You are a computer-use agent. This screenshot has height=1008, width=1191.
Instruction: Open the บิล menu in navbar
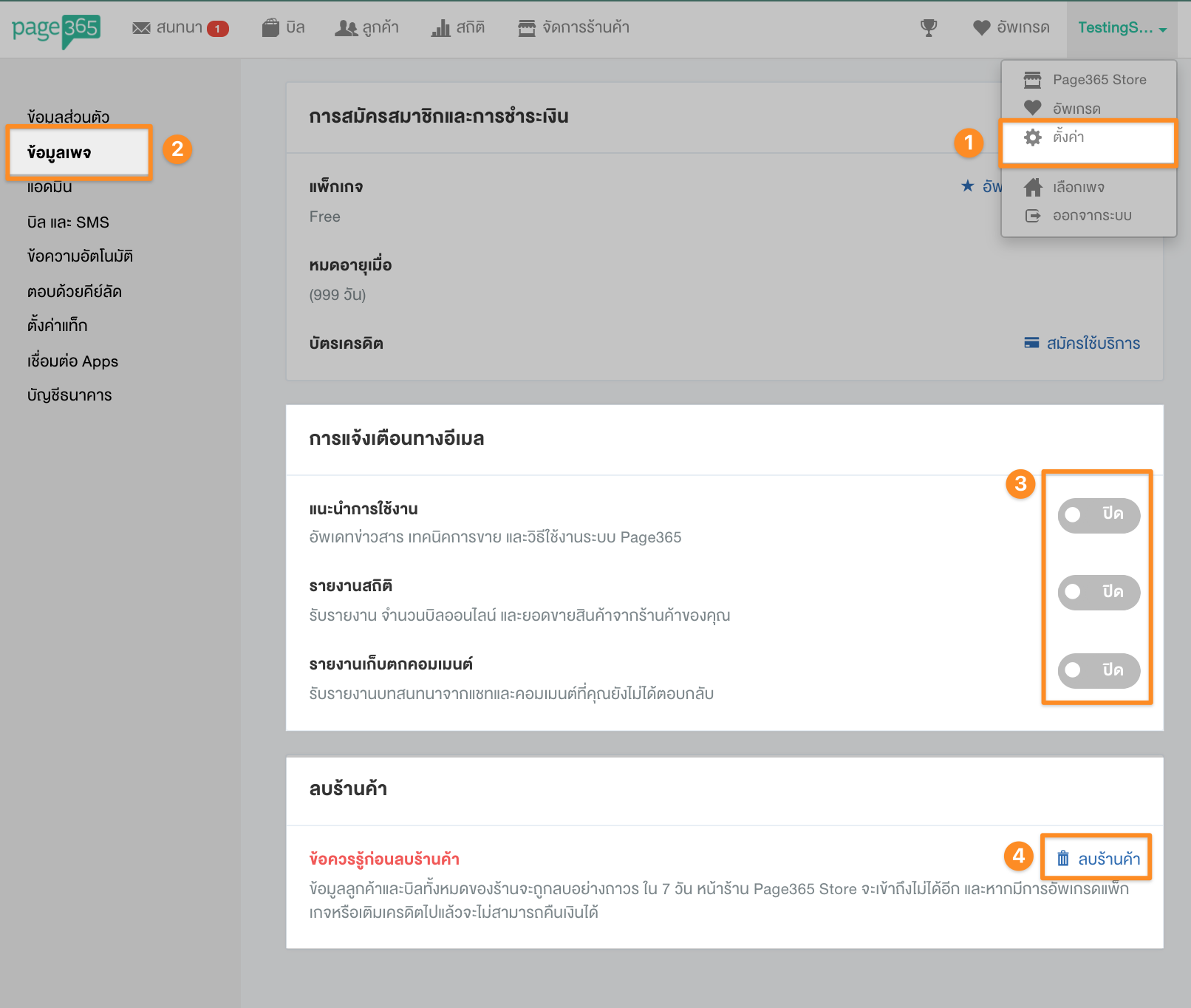(284, 28)
